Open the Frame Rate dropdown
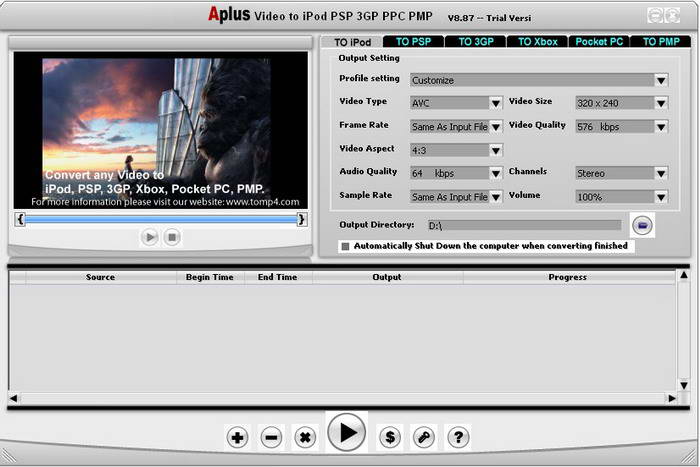This screenshot has height=467, width=700. (x=496, y=127)
